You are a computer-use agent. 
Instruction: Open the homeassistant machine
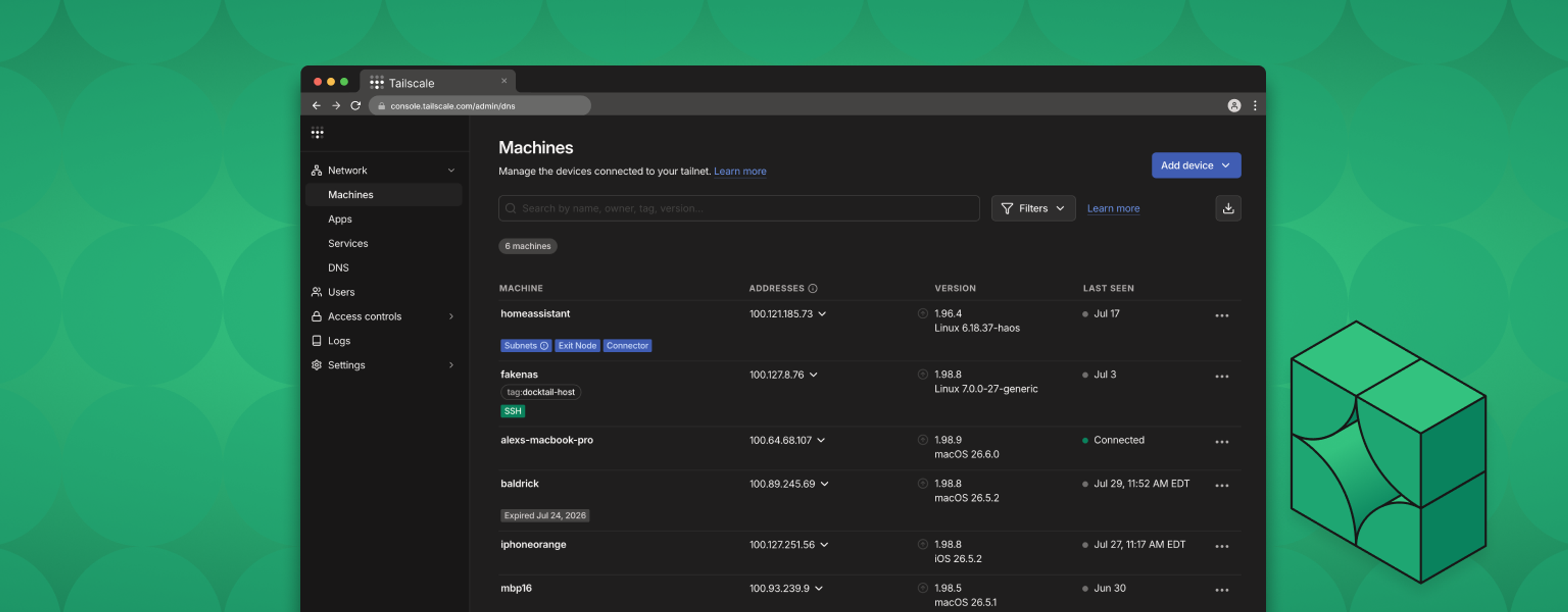click(535, 313)
